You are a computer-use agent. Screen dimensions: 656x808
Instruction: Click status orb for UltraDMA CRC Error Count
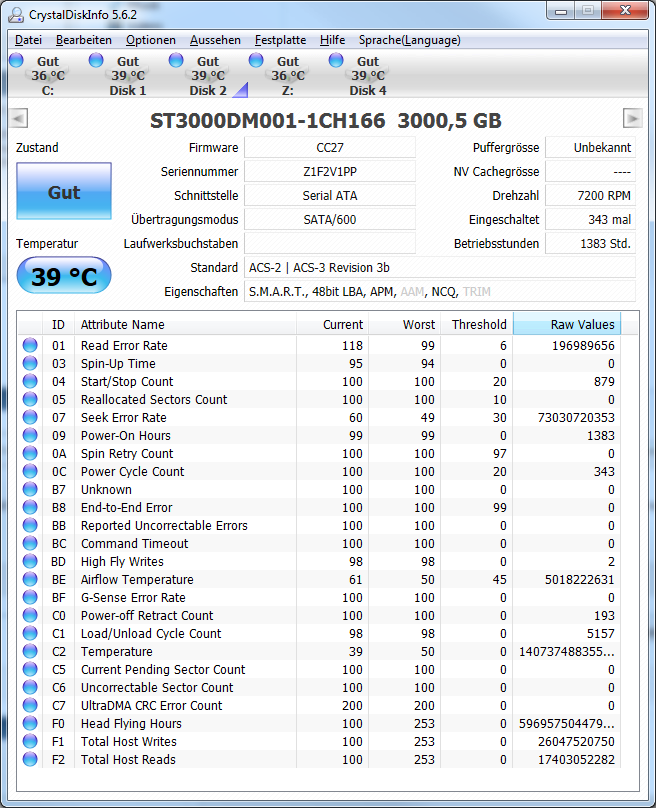click(30, 705)
